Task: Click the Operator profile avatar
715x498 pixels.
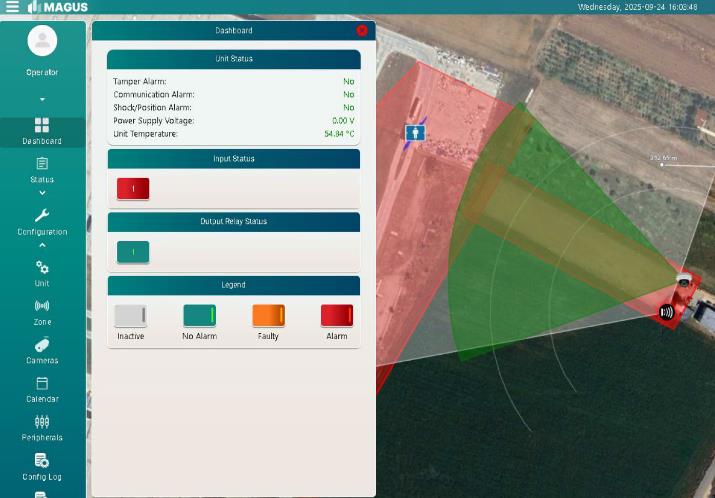Action: click(x=42, y=41)
